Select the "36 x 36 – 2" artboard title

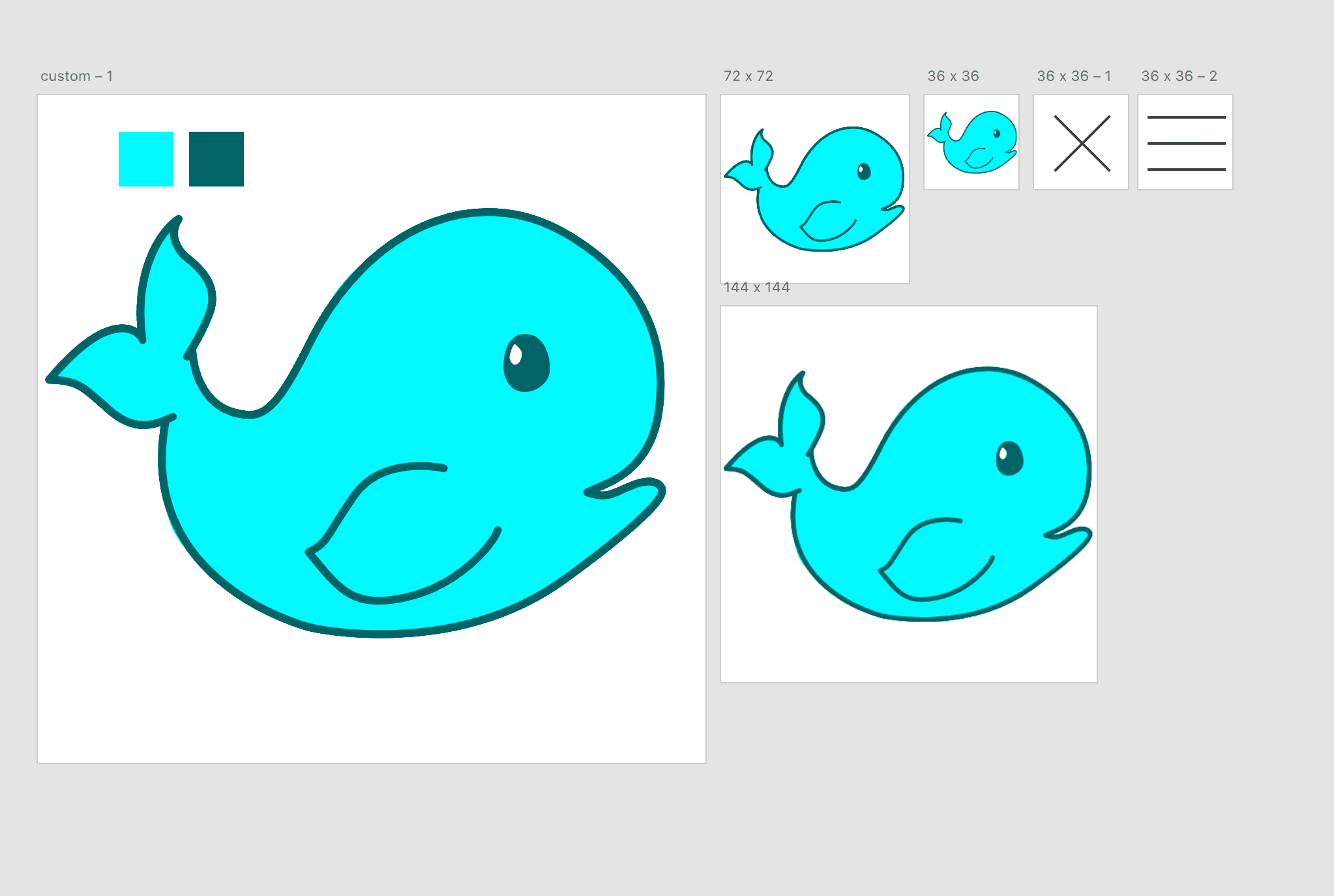(x=1179, y=76)
